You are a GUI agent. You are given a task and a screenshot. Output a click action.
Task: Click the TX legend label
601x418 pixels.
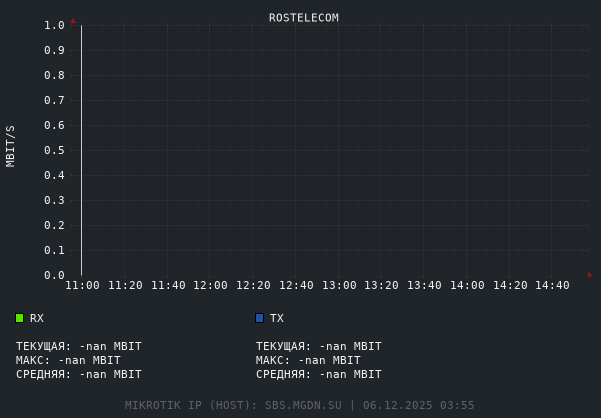(277, 318)
